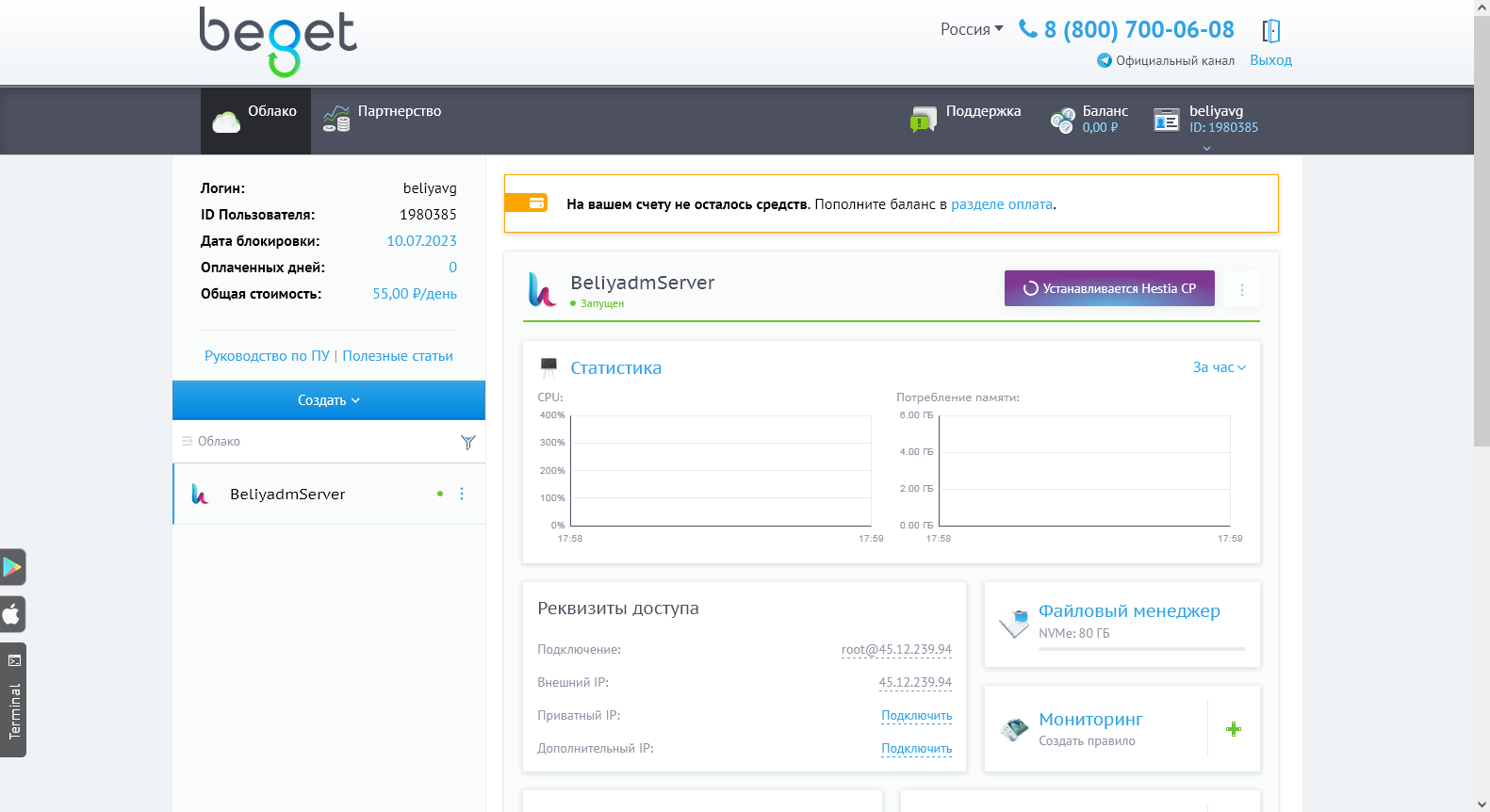Open the Партнерство navigation tab
This screenshot has width=1490, height=812.
(382, 121)
